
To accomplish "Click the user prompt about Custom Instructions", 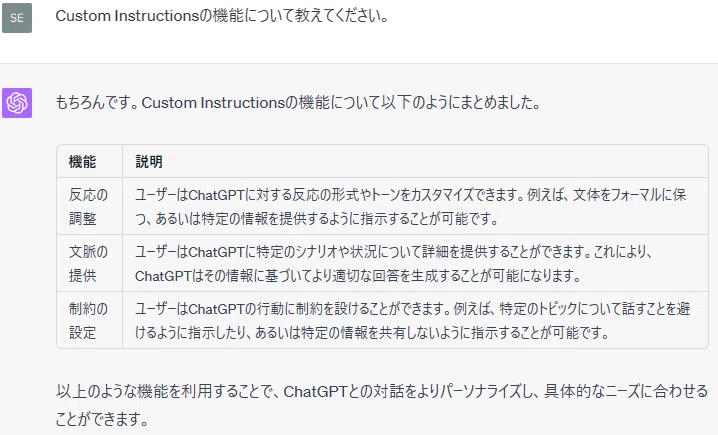I will point(222,16).
